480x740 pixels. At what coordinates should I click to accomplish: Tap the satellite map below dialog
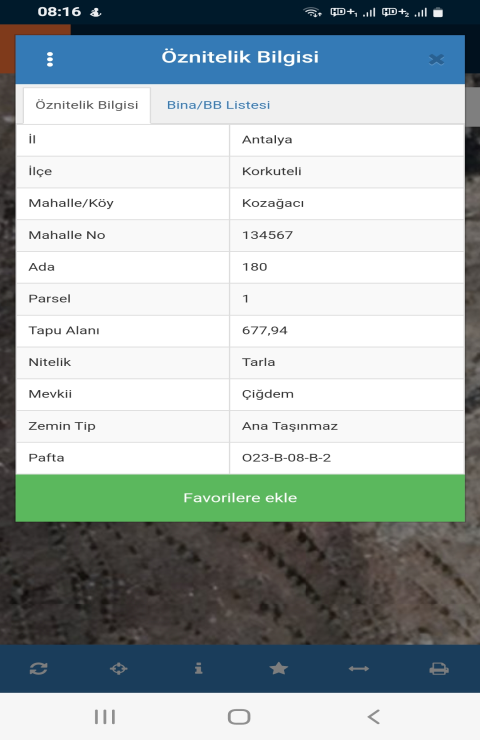point(240,583)
